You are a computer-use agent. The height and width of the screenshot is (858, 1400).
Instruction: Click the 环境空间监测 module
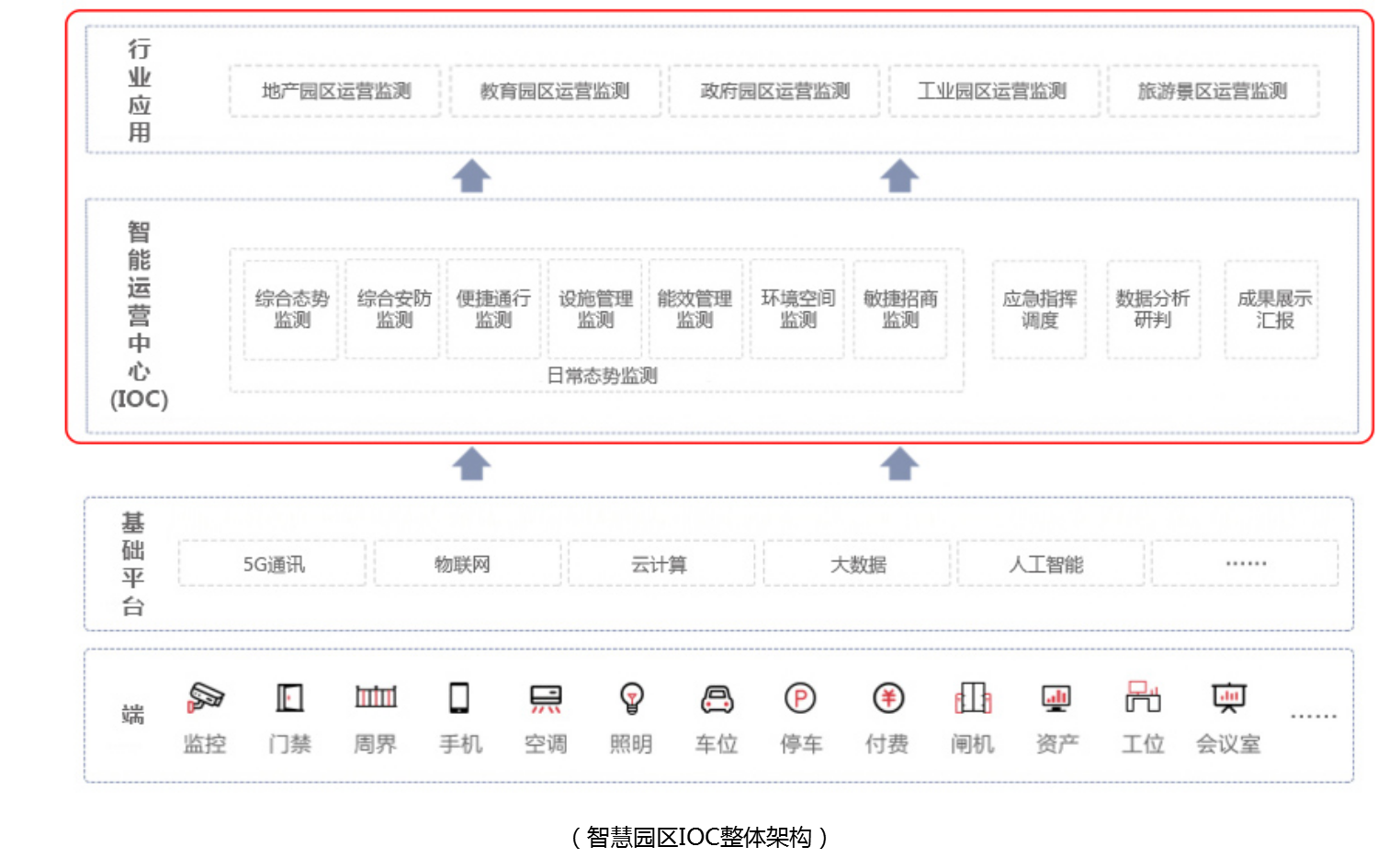[x=797, y=310]
